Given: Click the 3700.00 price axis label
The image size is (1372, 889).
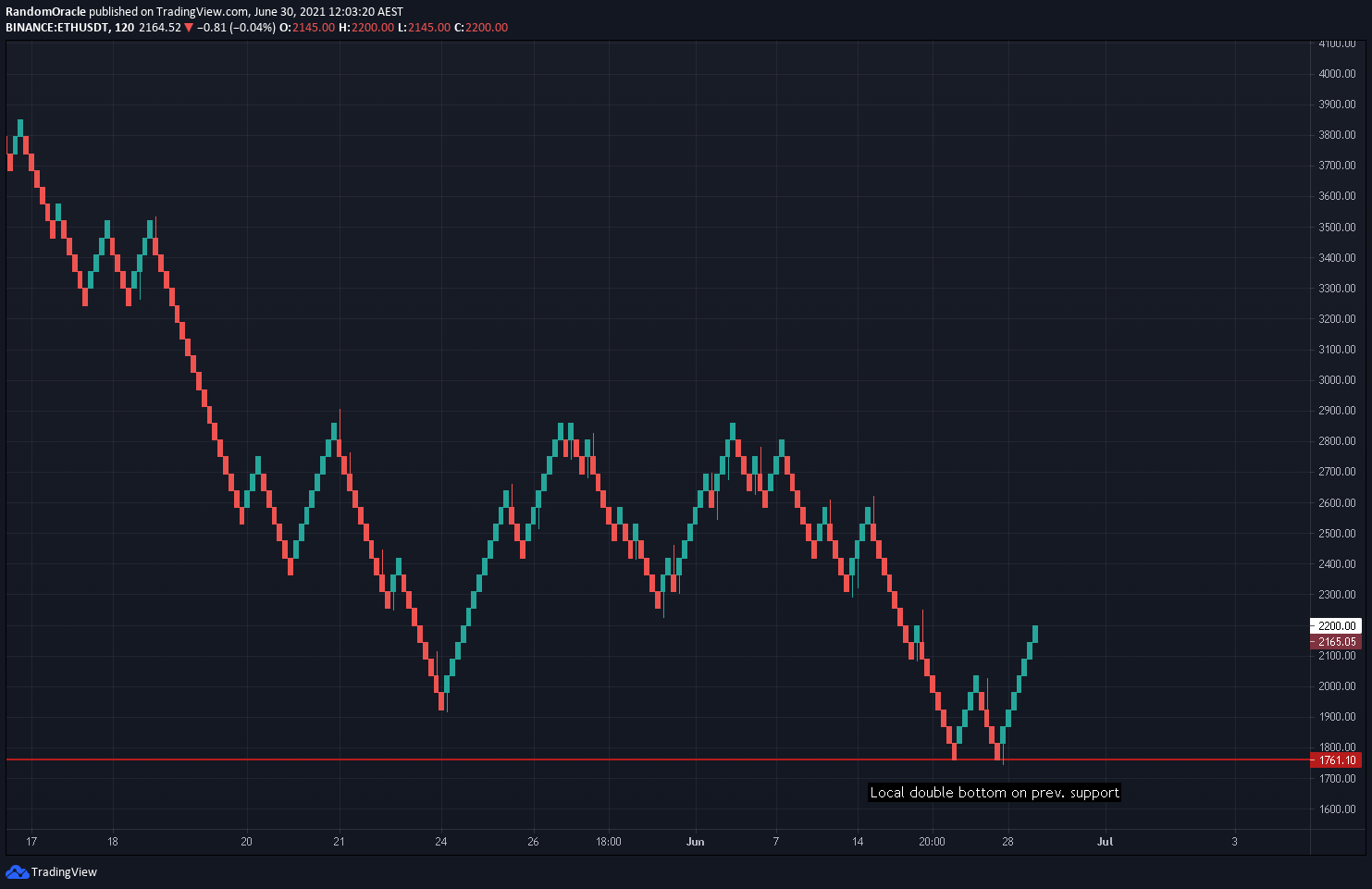Looking at the screenshot, I should click(x=1337, y=166).
